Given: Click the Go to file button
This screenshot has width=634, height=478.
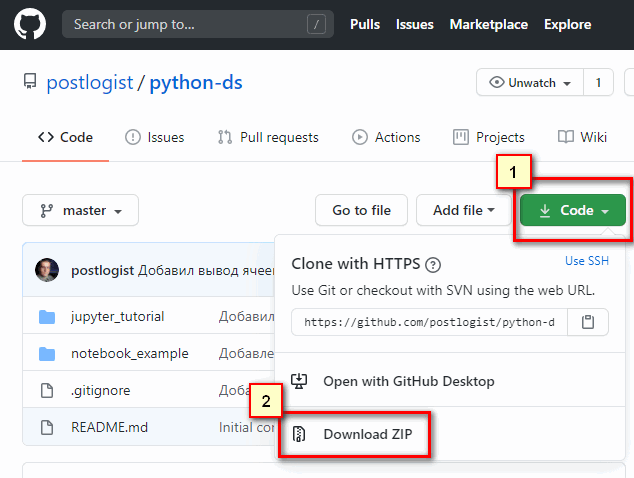Looking at the screenshot, I should [361, 210].
